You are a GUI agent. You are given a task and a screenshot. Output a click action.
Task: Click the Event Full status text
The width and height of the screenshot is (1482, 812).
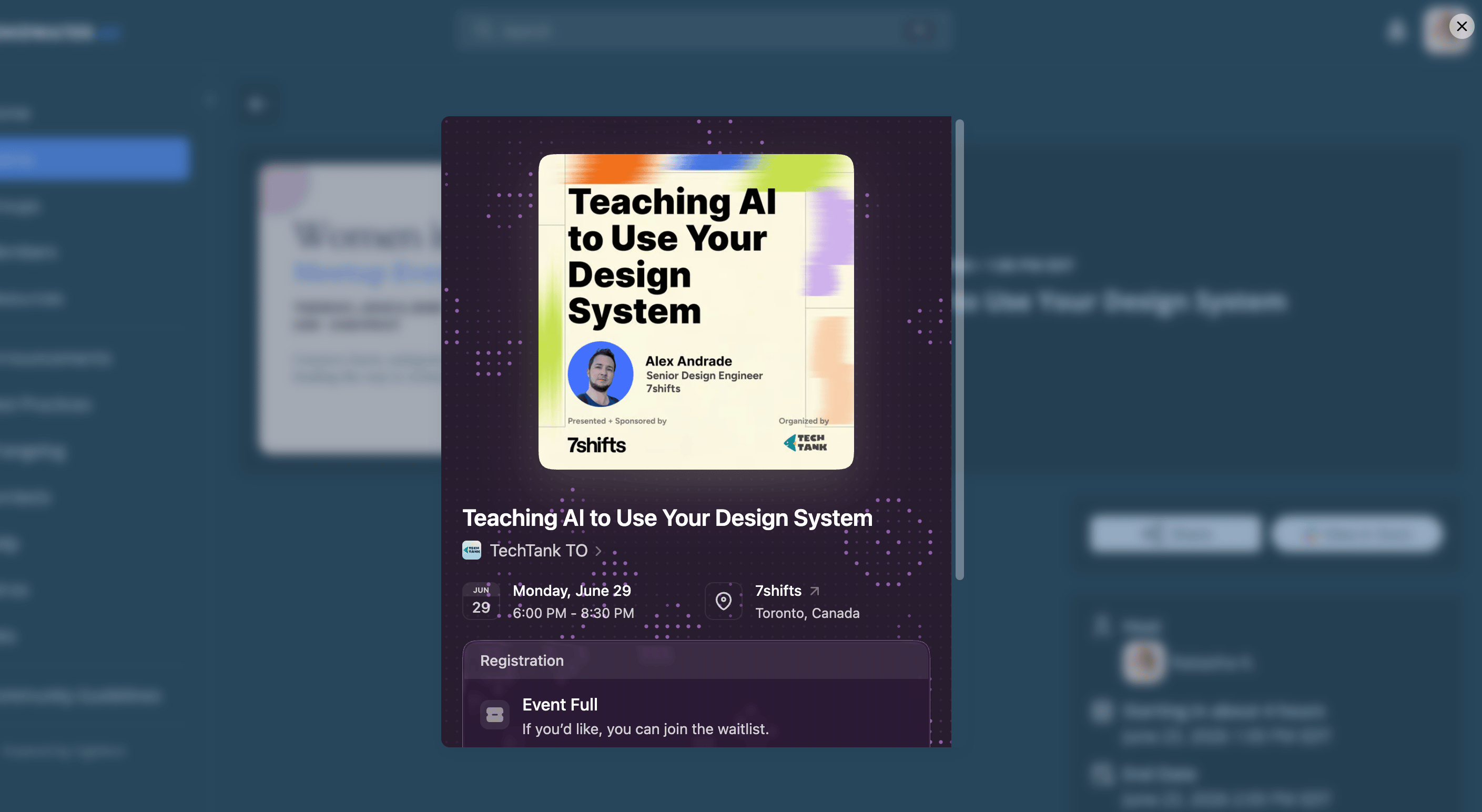(x=560, y=705)
